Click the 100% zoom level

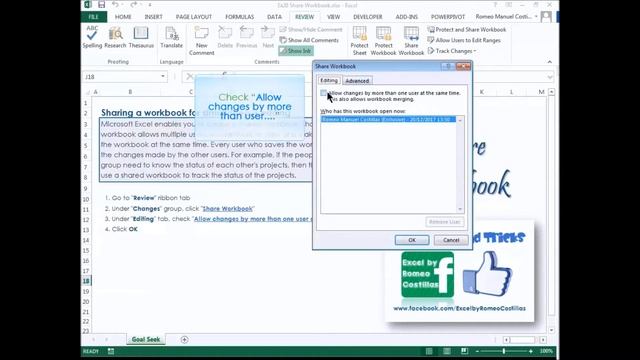(x=546, y=351)
